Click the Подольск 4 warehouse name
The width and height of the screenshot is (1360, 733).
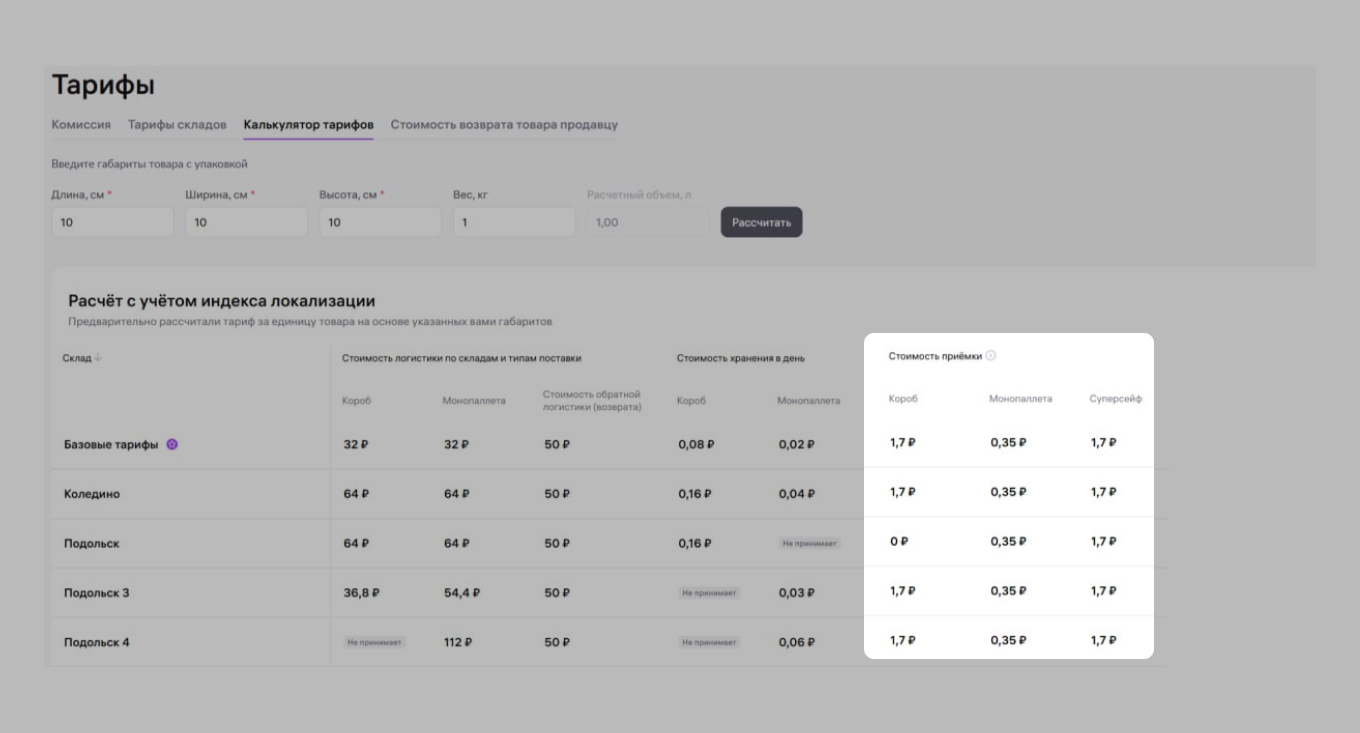[x=97, y=642]
